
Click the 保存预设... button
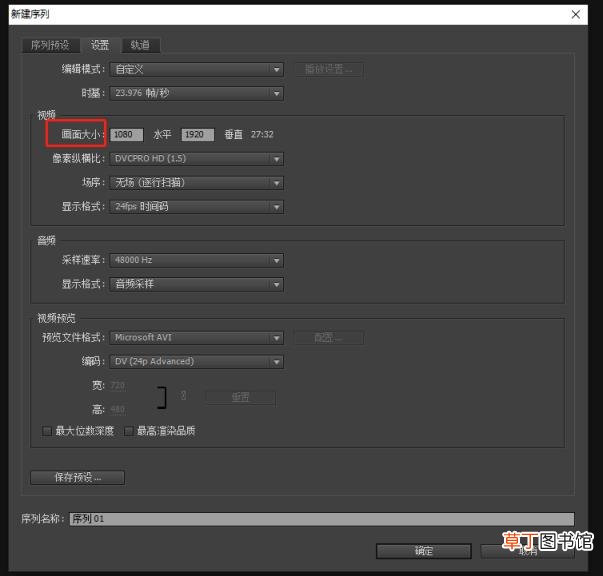[78, 478]
